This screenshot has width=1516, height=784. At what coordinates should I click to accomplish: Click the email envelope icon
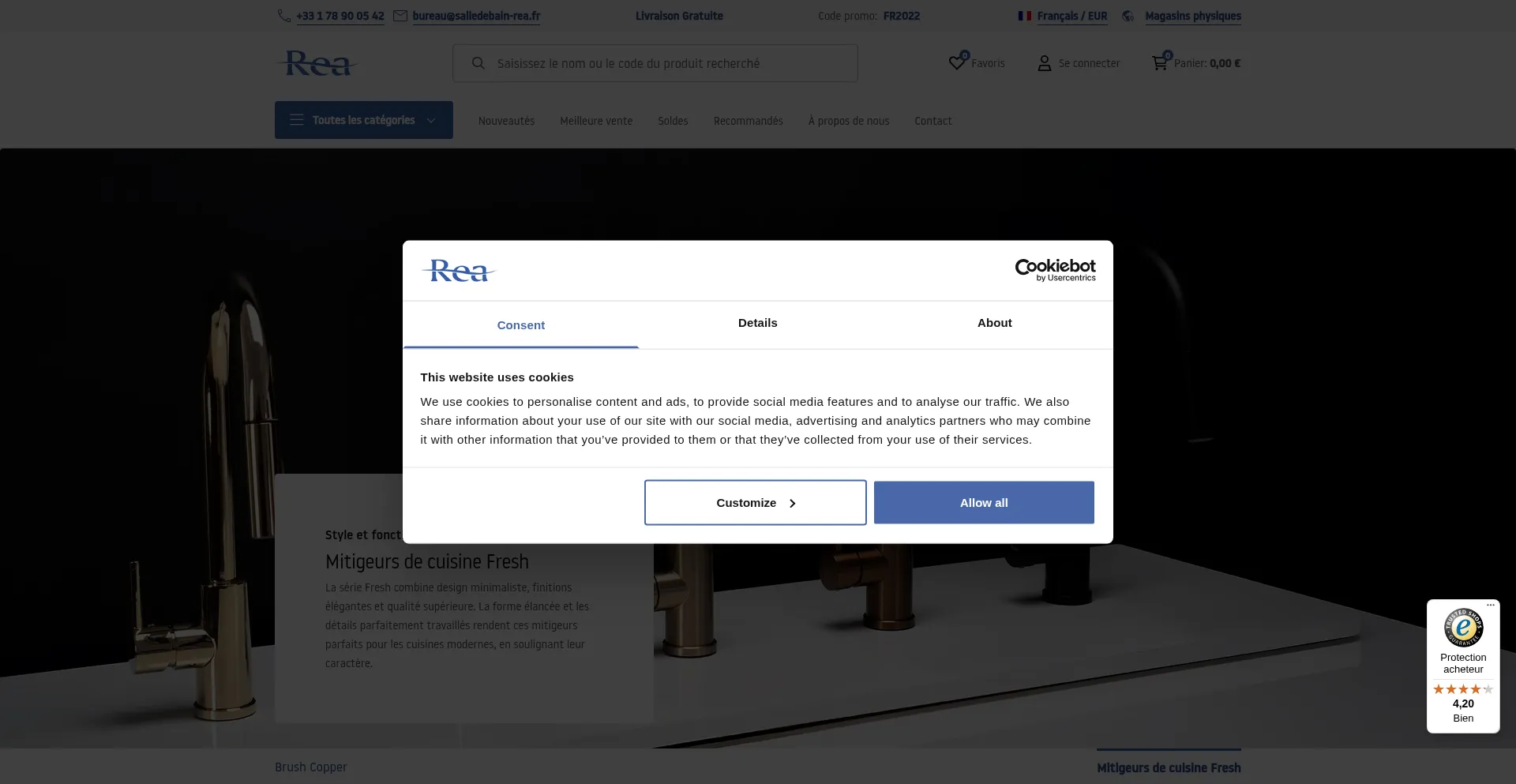click(x=400, y=16)
